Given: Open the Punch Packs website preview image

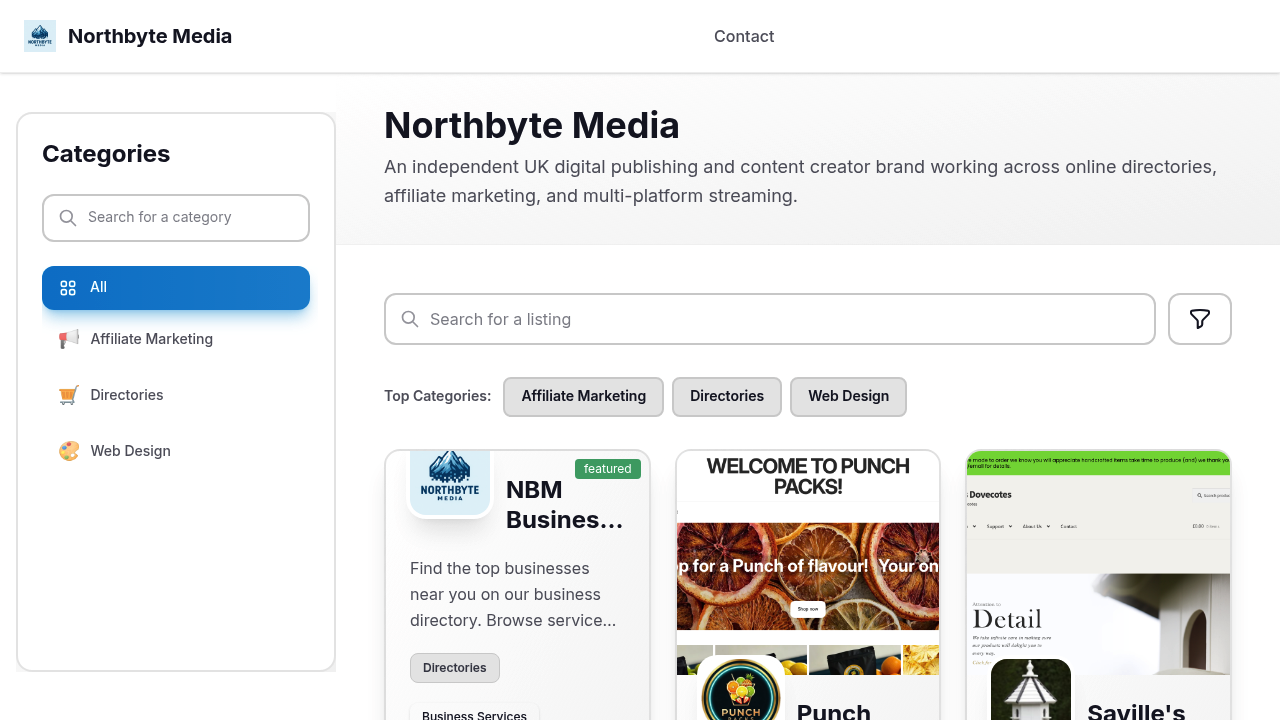Looking at the screenshot, I should click(808, 562).
